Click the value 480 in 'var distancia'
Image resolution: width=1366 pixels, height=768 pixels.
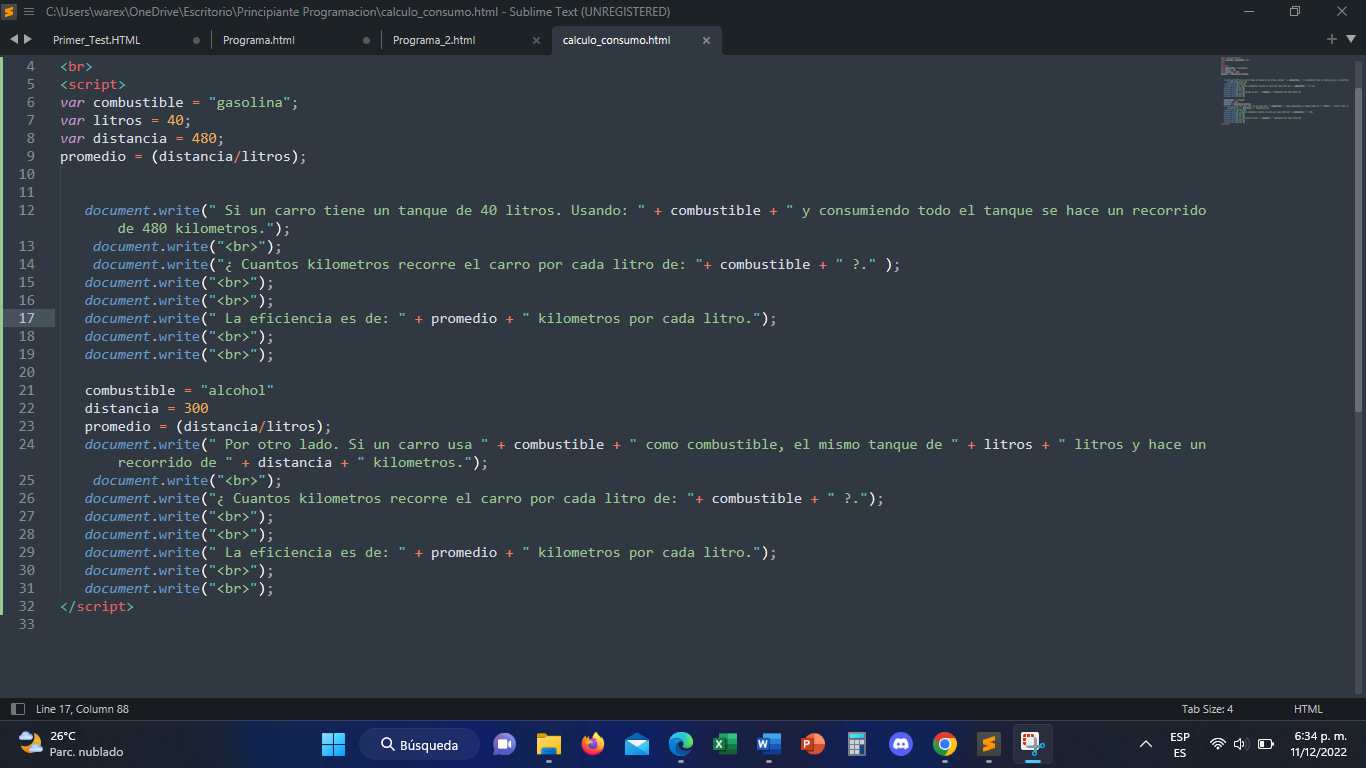(204, 138)
